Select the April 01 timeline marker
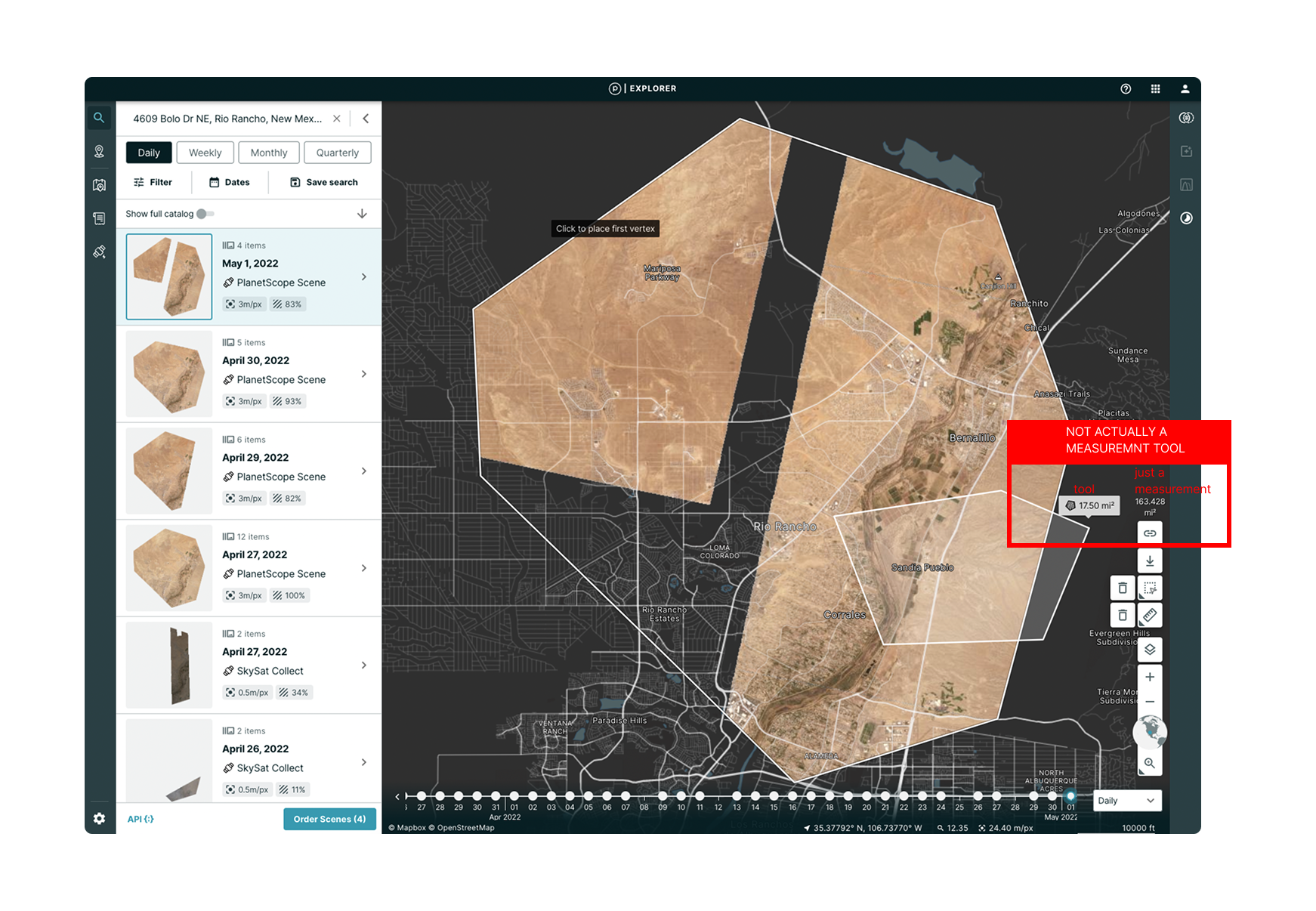Viewport: 1316px width, 911px height. click(x=514, y=796)
